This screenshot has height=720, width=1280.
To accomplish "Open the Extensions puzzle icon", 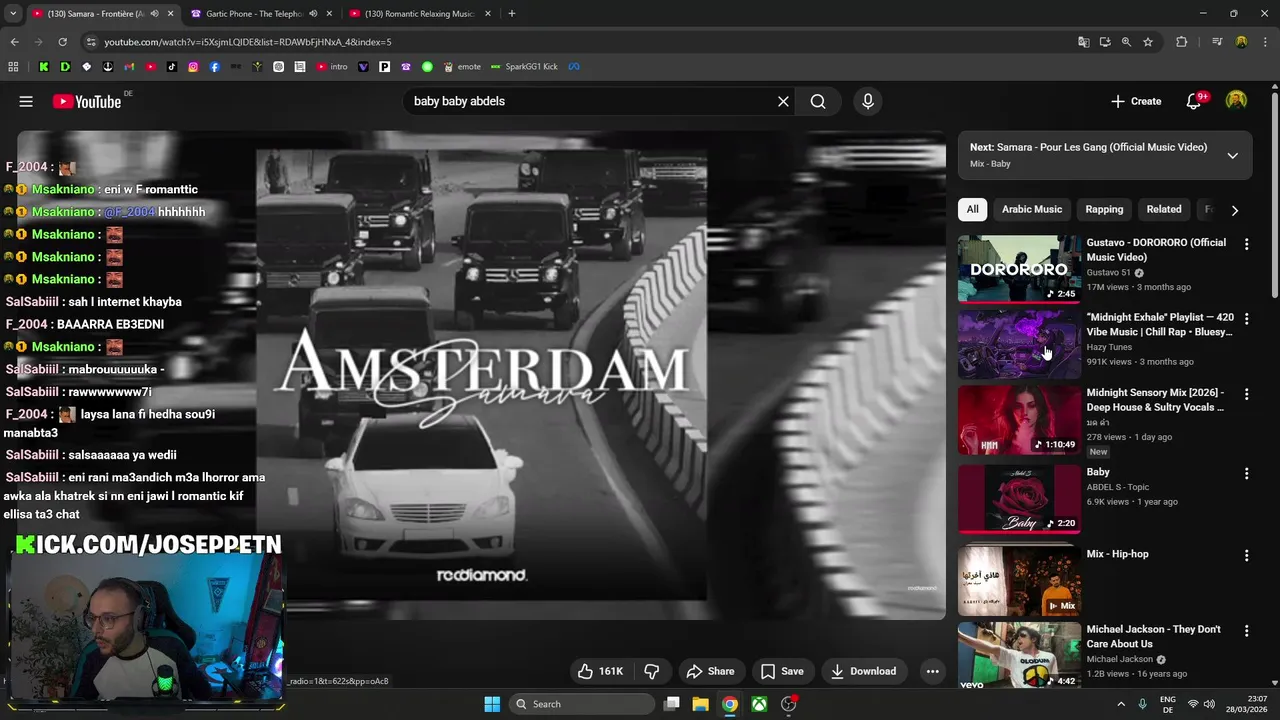I will (1181, 42).
